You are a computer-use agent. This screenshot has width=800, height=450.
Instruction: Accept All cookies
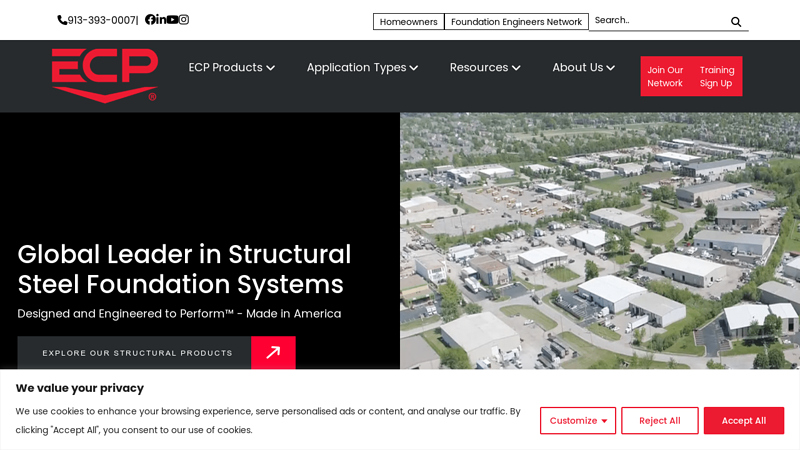click(744, 420)
